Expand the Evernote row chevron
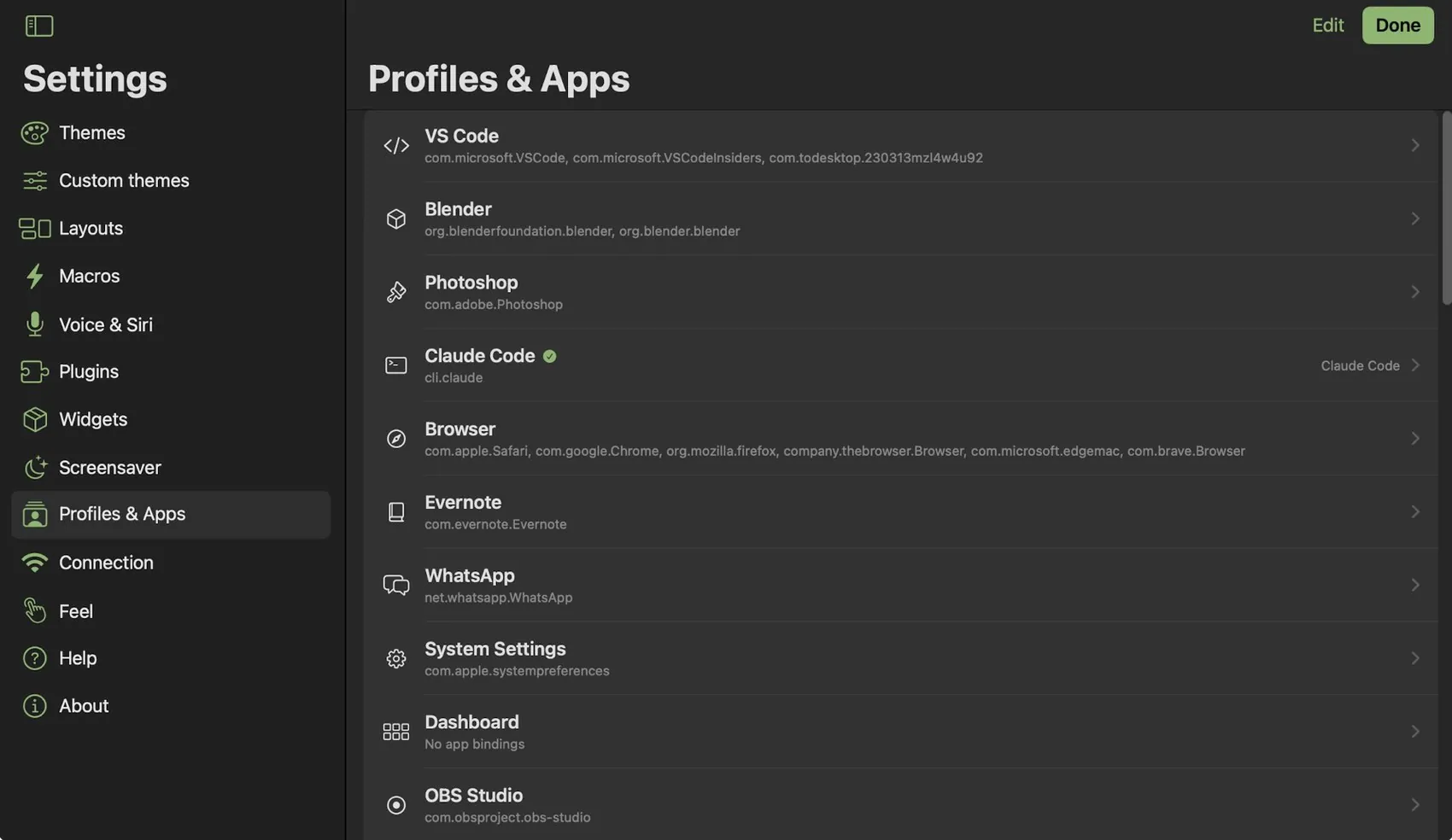Viewport: 1452px width, 840px height. (1414, 512)
